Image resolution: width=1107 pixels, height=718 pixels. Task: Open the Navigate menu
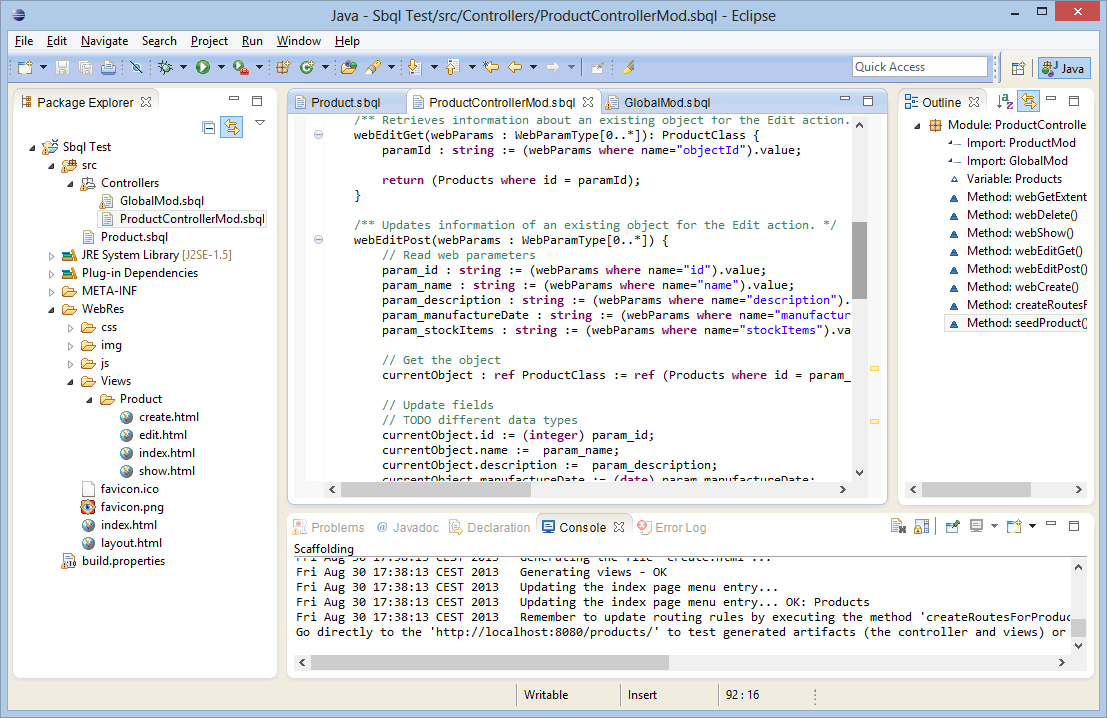click(104, 41)
